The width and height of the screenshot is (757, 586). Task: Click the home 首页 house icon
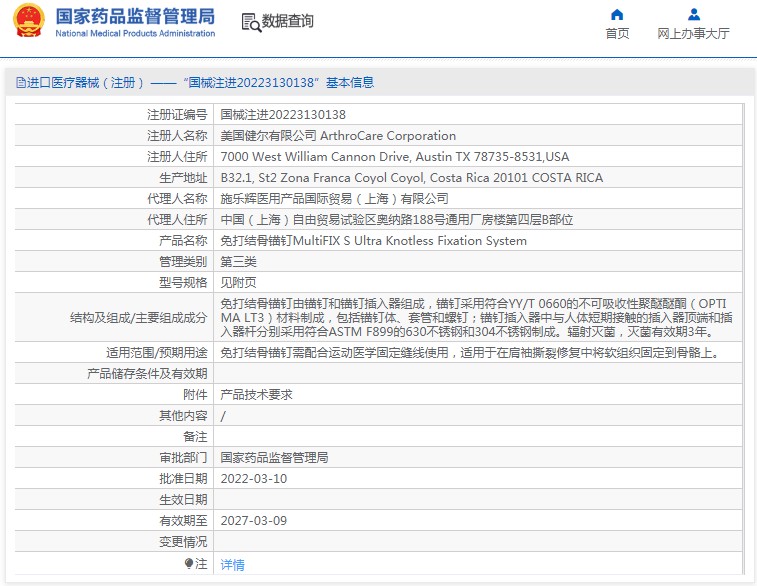617,14
